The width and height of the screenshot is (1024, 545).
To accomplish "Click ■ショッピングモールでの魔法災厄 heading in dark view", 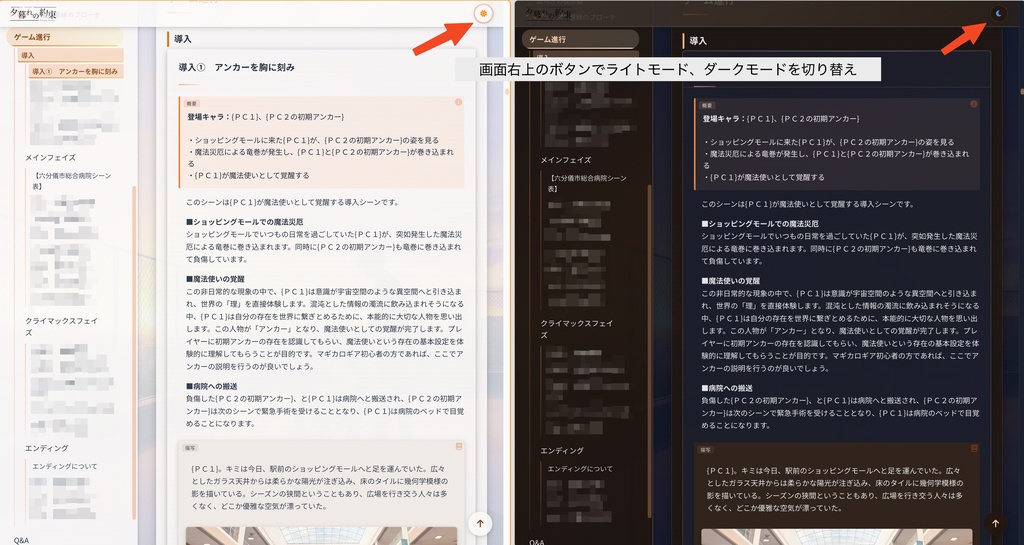I will pos(760,224).
